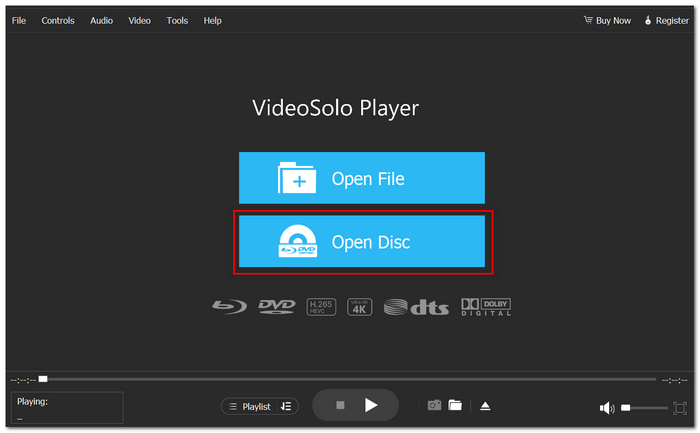Click the Playing status box
The width and height of the screenshot is (700, 433).
[67, 408]
